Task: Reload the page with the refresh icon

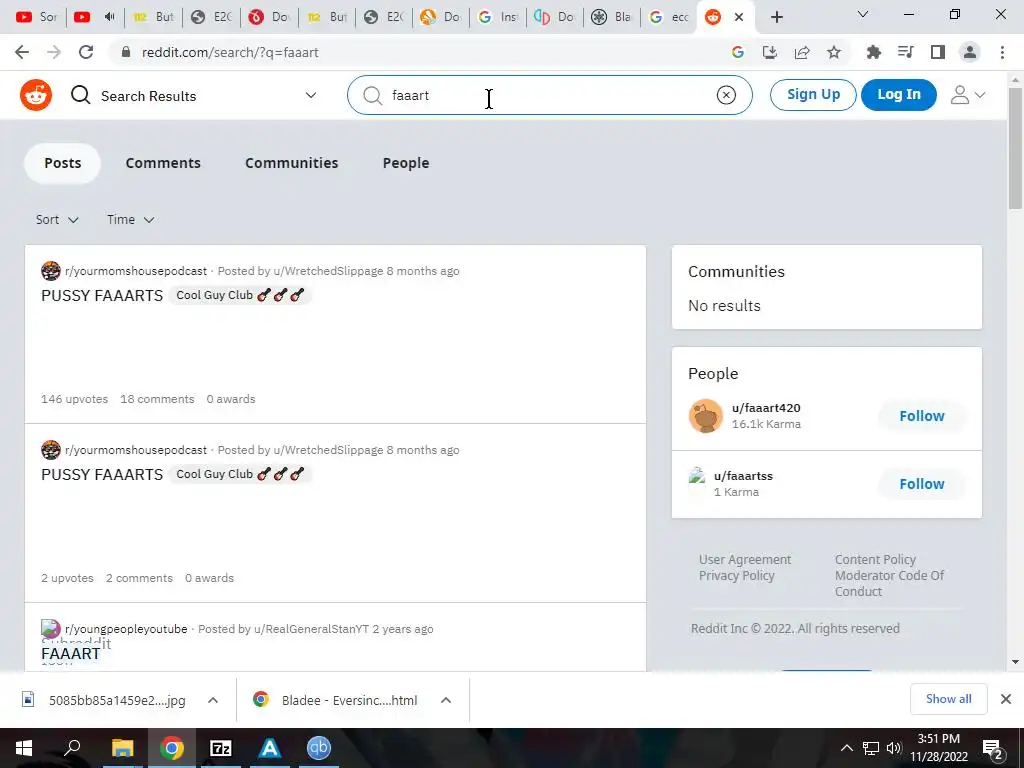Action: 86,52
